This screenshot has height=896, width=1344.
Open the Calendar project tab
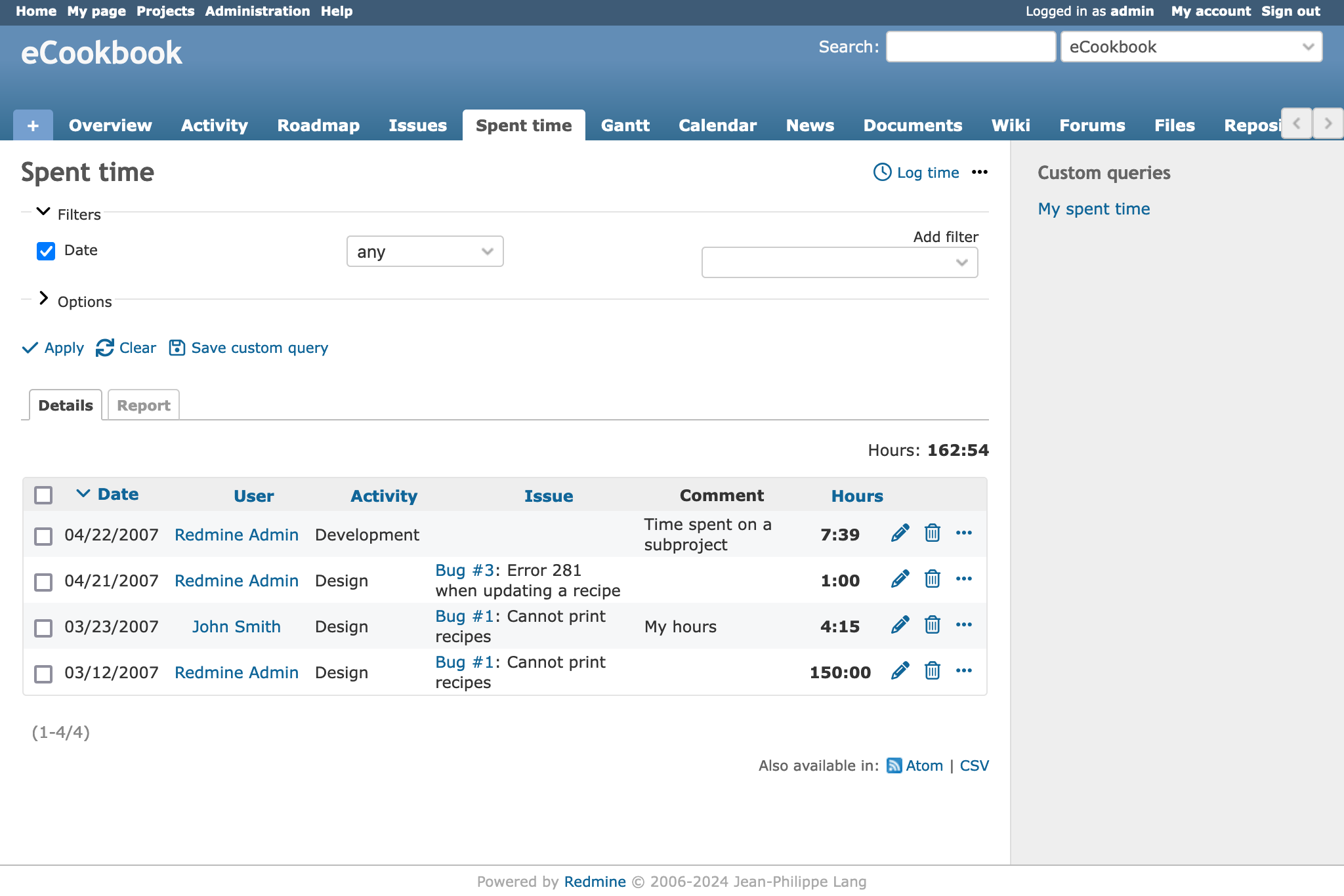point(717,125)
